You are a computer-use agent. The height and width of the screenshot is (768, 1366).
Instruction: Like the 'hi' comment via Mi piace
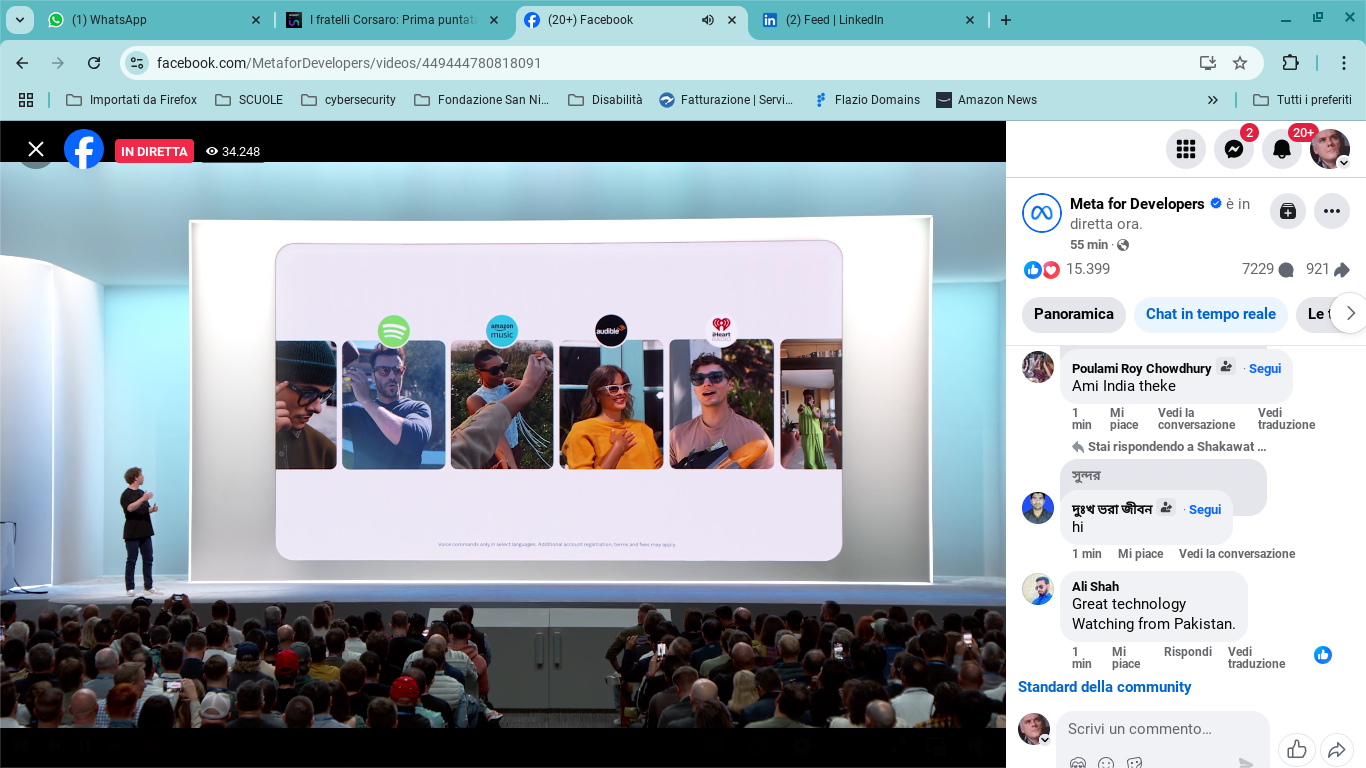(1141, 554)
